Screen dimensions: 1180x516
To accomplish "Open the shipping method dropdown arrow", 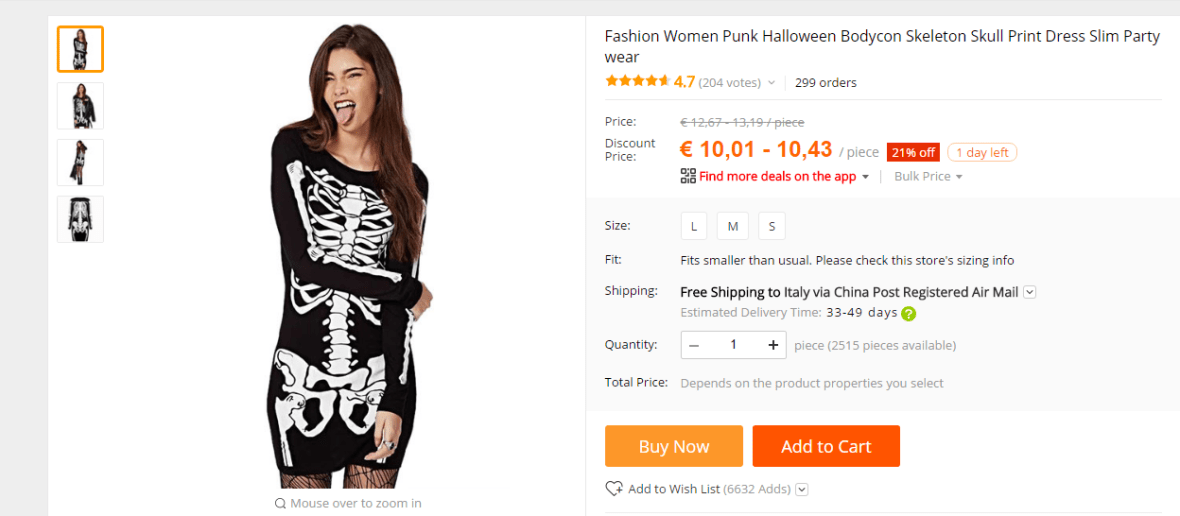I will click(x=1030, y=292).
